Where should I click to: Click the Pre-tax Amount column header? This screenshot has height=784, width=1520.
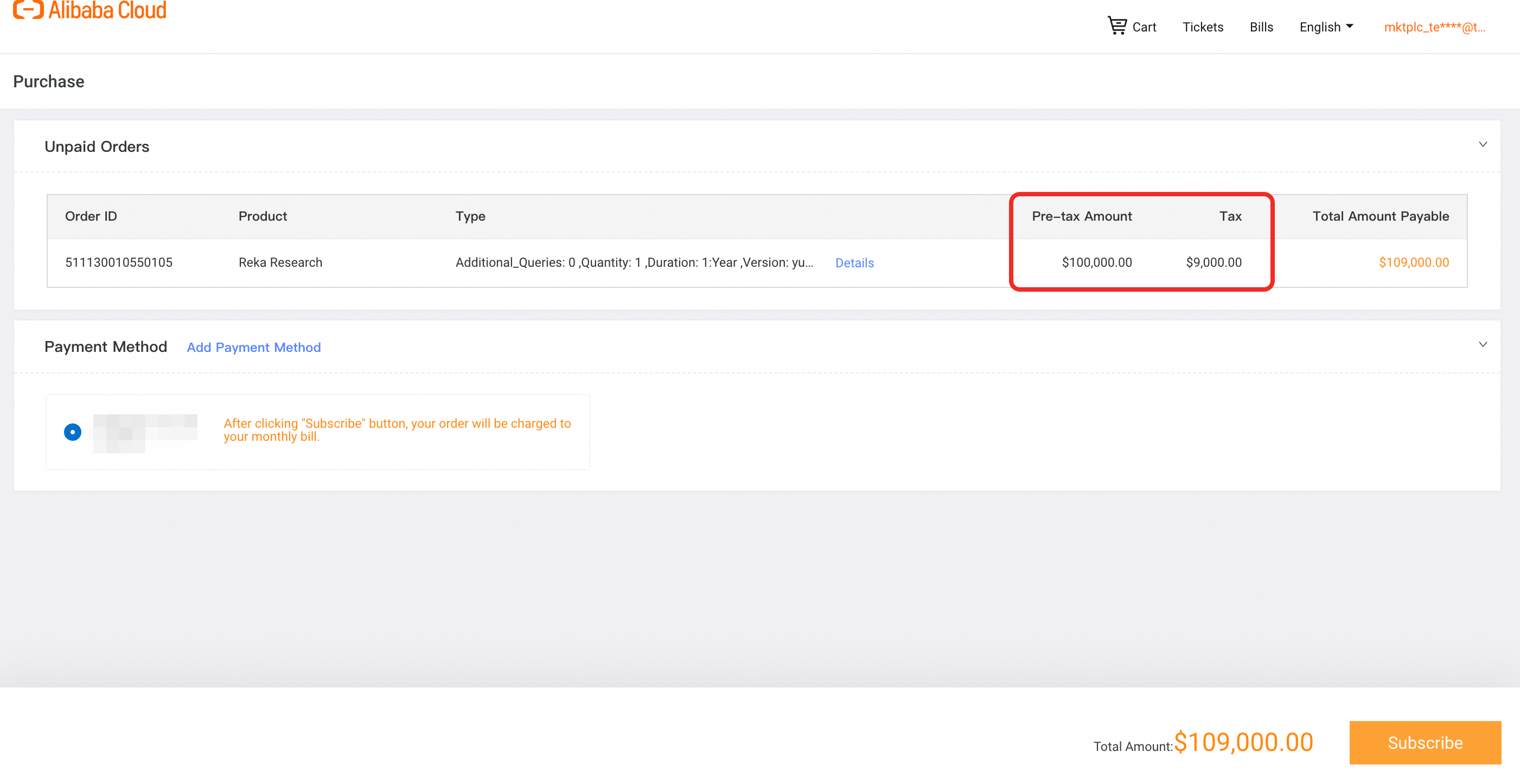[1081, 216]
